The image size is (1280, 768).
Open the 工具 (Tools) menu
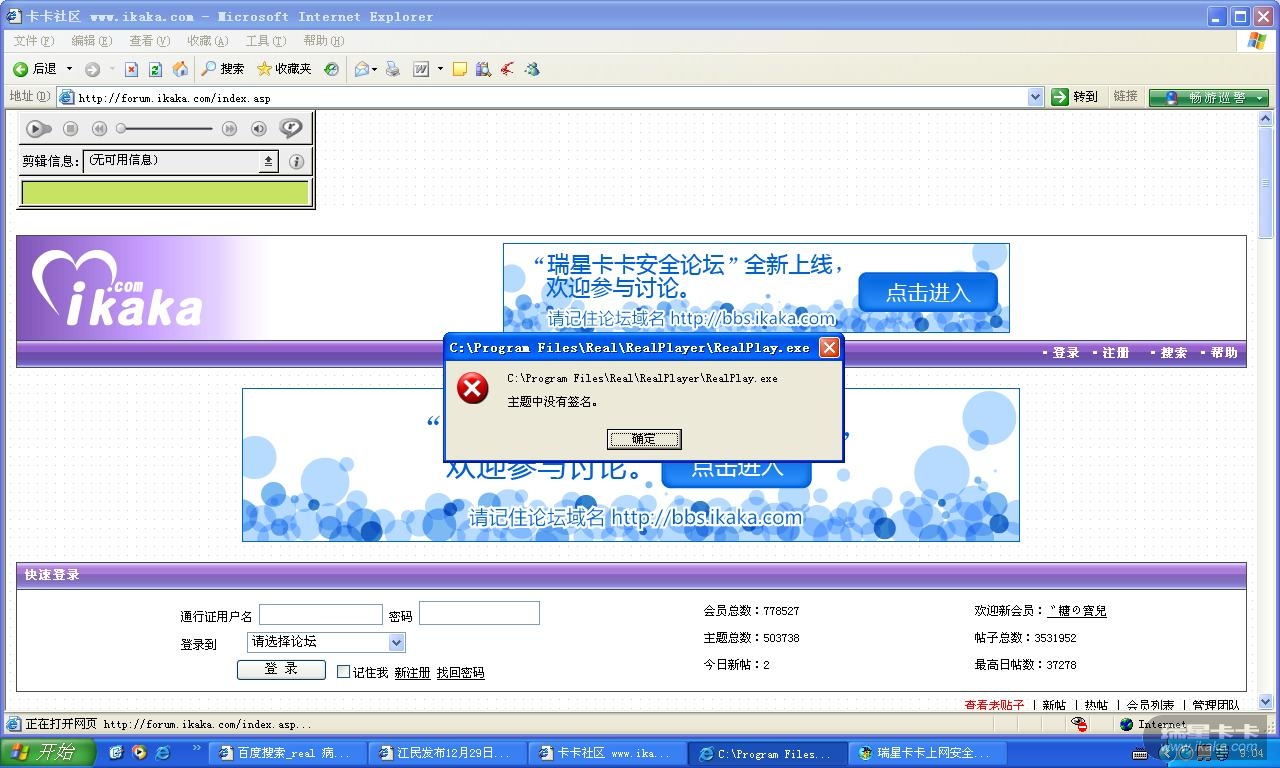(x=266, y=41)
